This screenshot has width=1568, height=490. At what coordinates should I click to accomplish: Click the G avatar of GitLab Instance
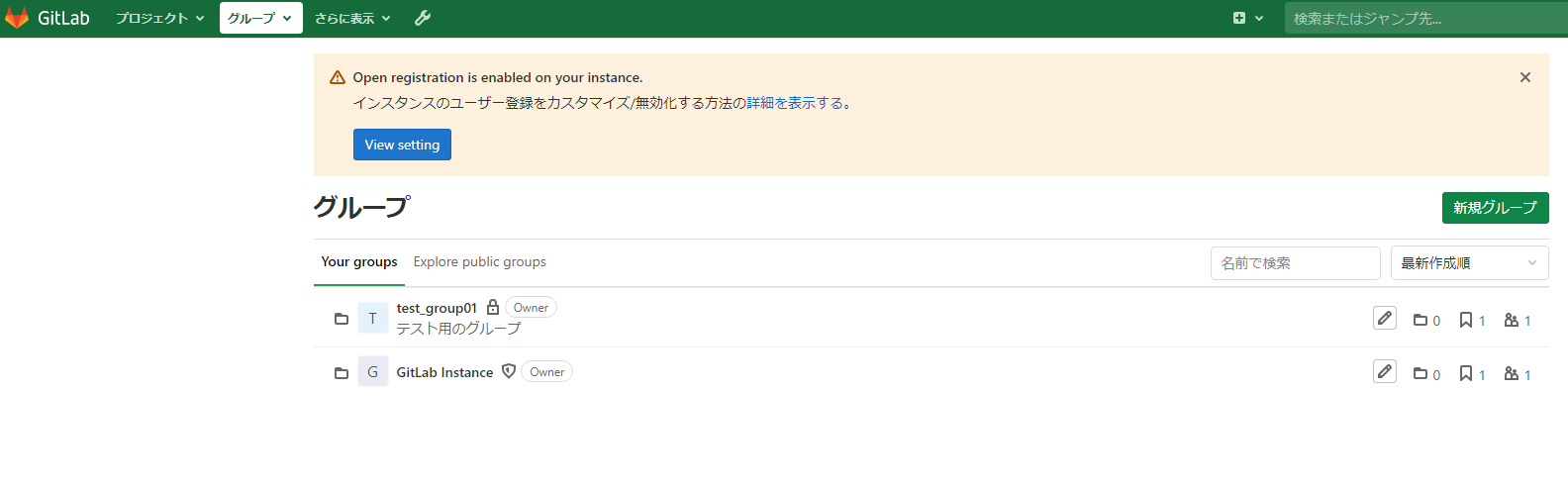coord(373,371)
